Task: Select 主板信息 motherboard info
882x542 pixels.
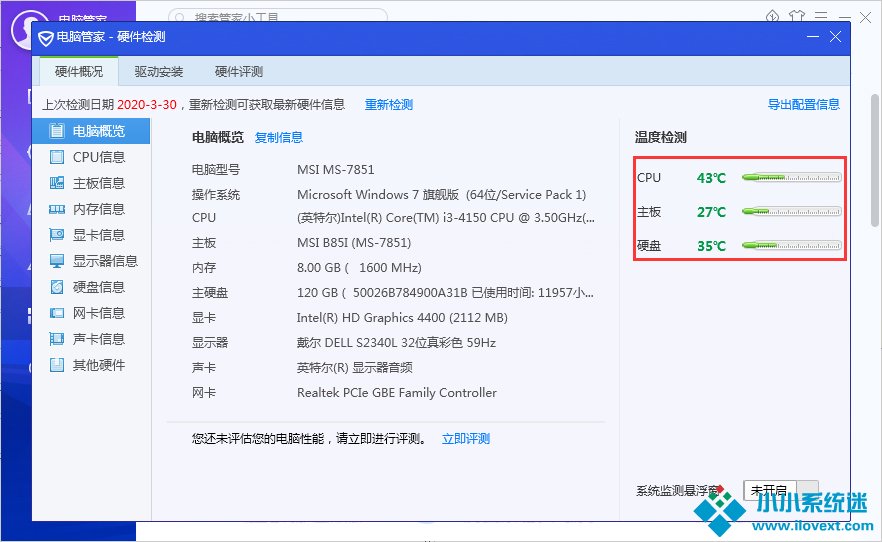Action: [98, 183]
